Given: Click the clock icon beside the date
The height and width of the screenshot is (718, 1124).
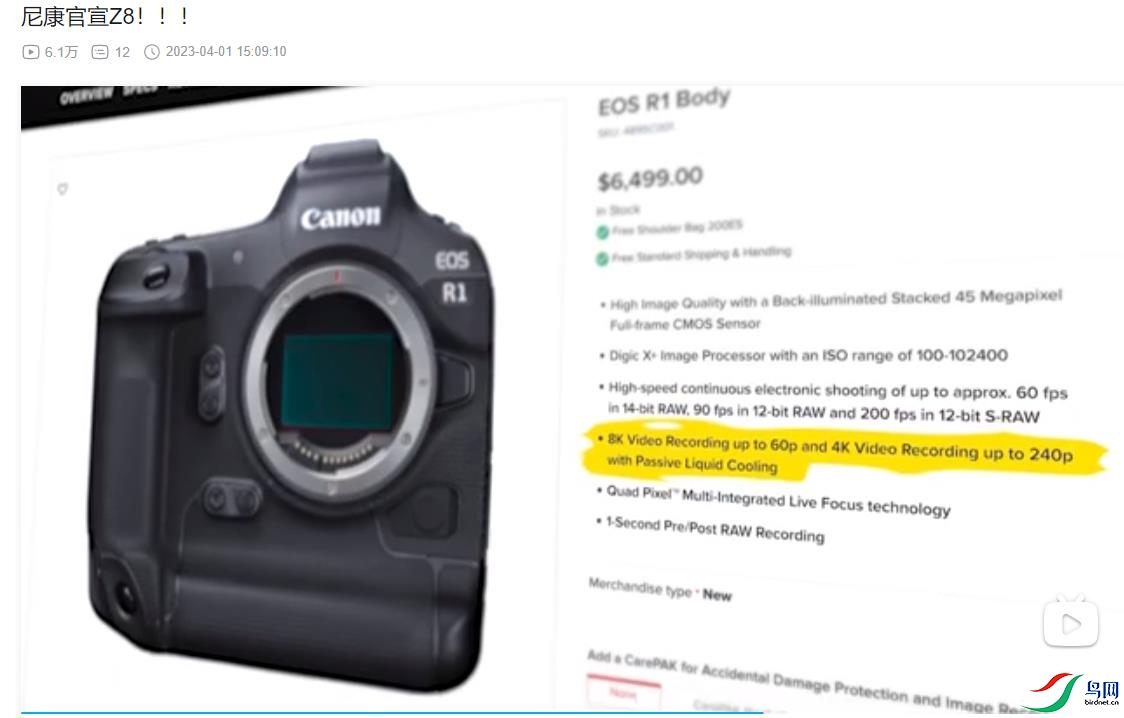Looking at the screenshot, I should coord(151,52).
